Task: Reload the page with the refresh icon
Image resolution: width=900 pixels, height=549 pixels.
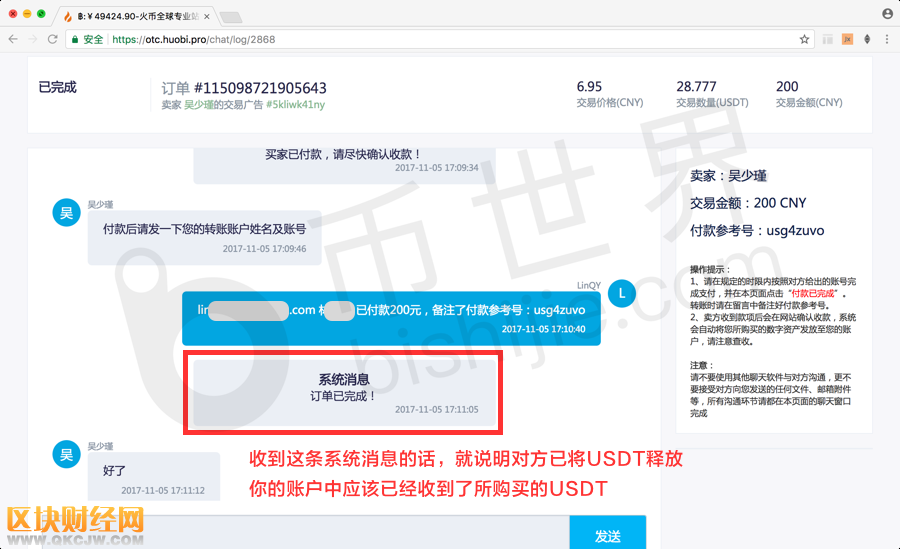Action: coord(52,39)
